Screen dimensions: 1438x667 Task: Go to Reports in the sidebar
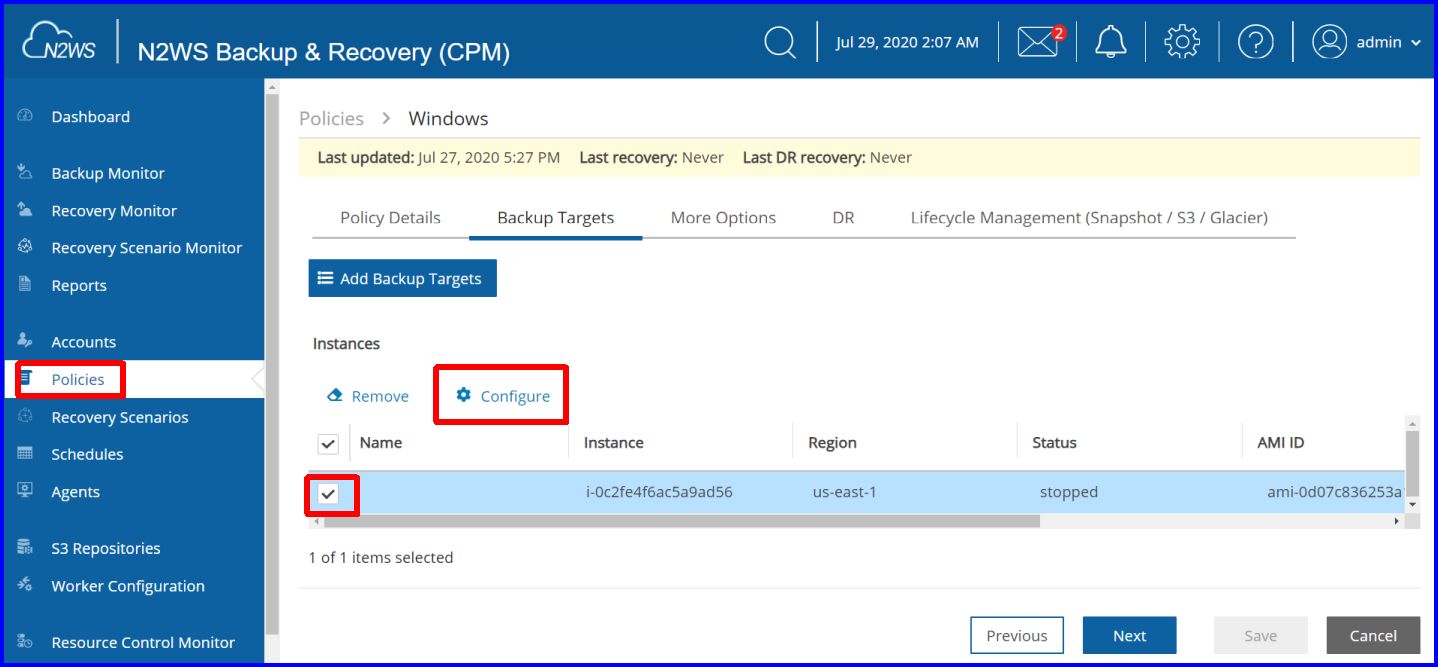click(79, 285)
